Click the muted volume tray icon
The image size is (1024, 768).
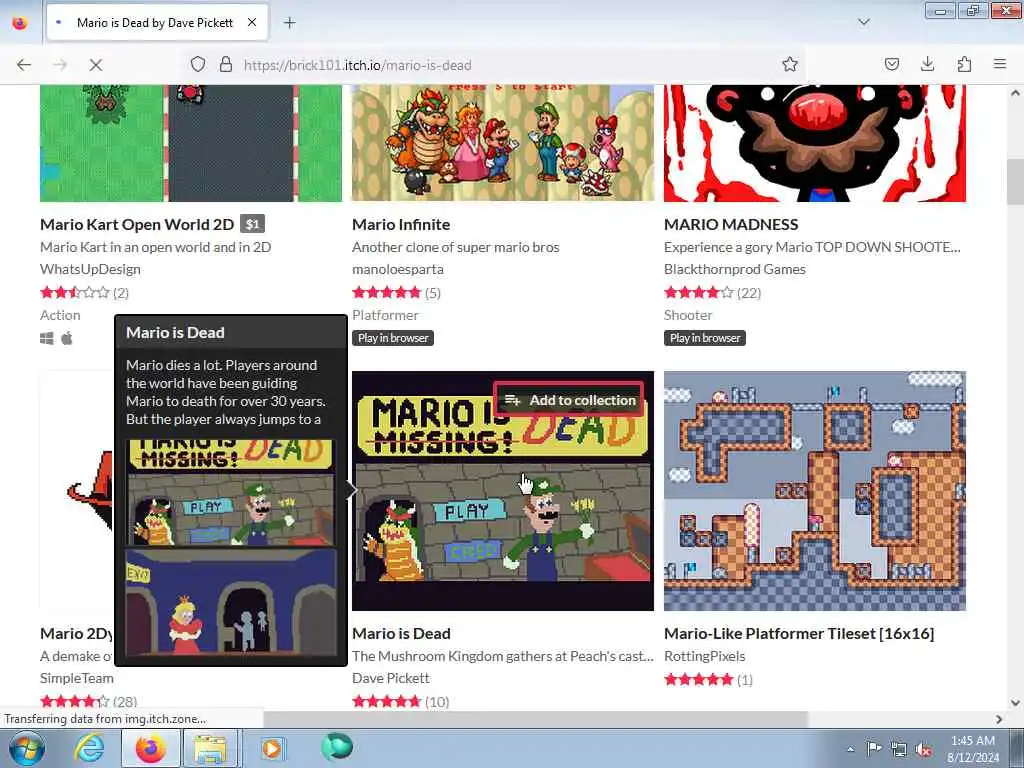coord(923,749)
